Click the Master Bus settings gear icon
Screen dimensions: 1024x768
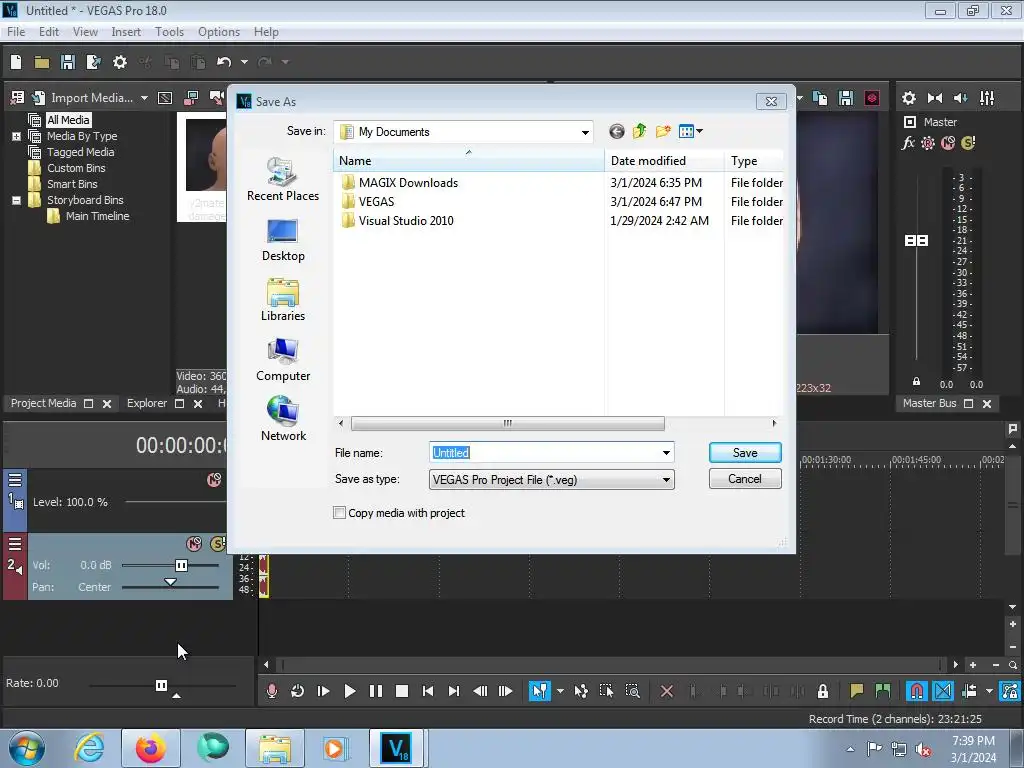[x=908, y=98]
